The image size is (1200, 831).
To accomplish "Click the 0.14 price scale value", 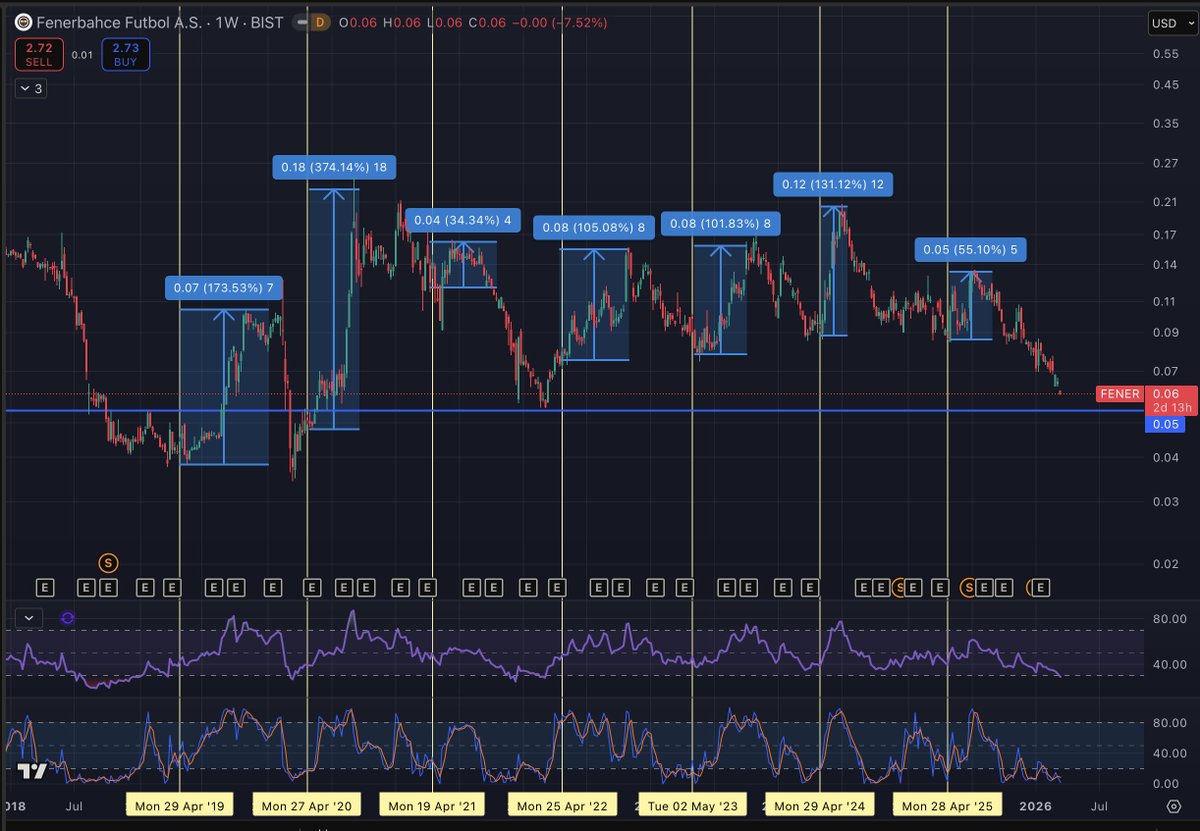I will [1165, 265].
